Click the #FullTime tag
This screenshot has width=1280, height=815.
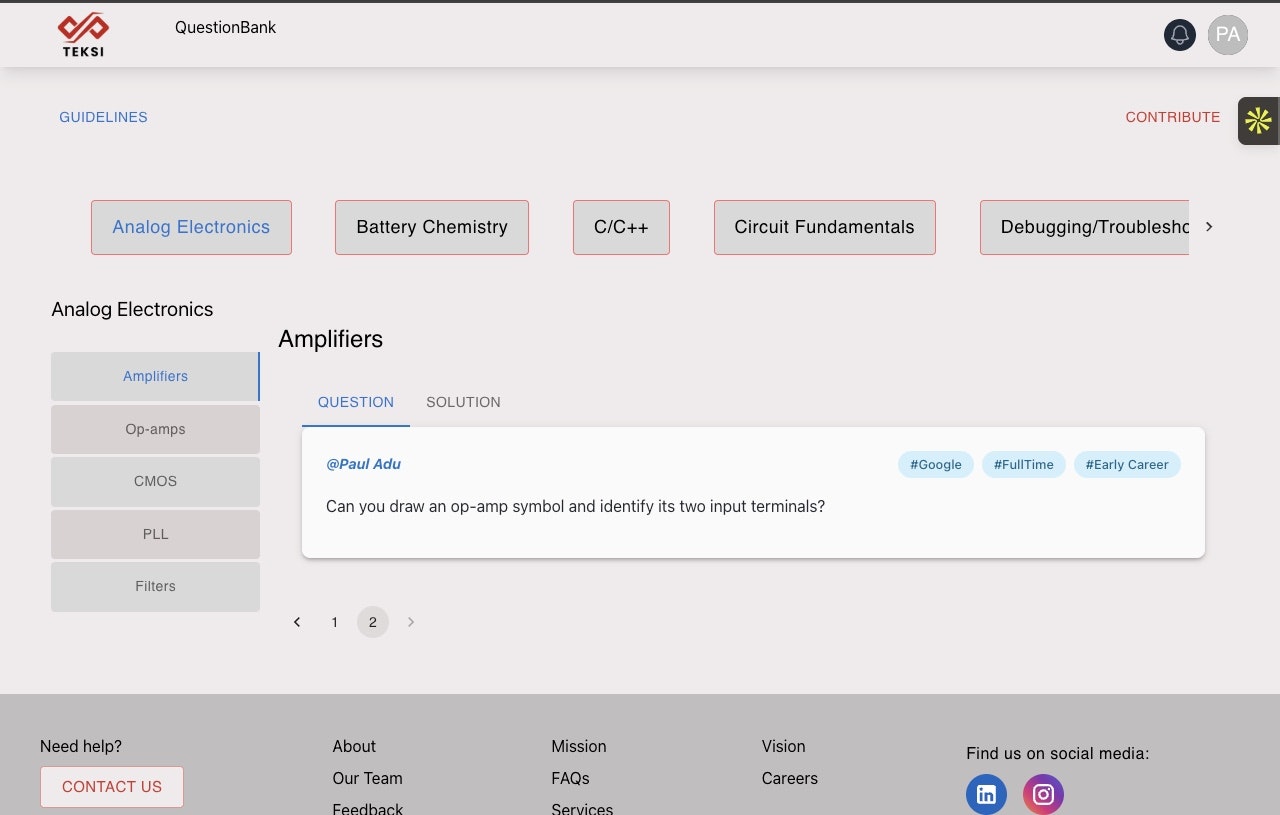pyautogui.click(x=1024, y=464)
